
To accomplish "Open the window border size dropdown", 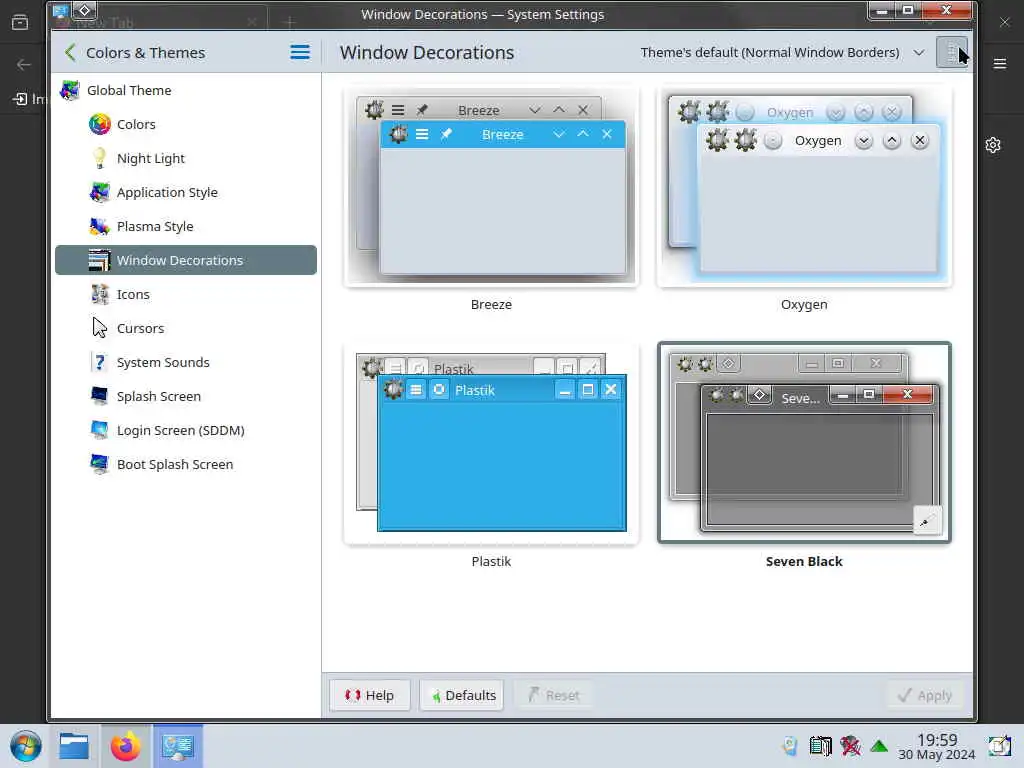I will click(x=782, y=52).
